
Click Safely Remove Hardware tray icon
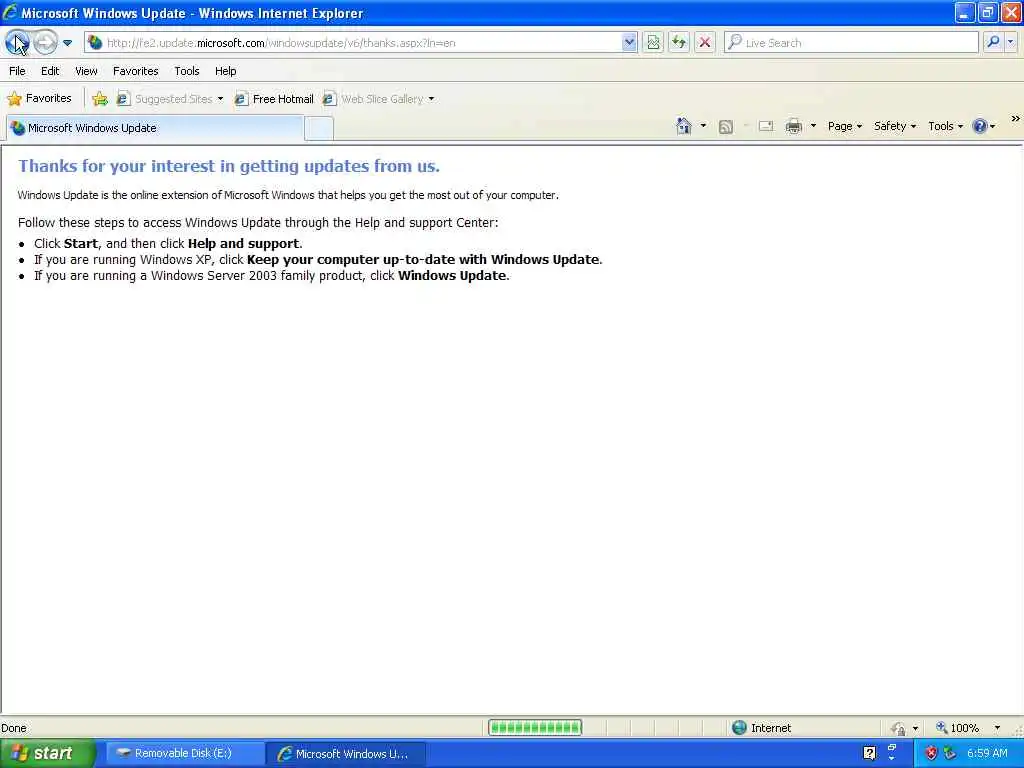click(x=950, y=754)
